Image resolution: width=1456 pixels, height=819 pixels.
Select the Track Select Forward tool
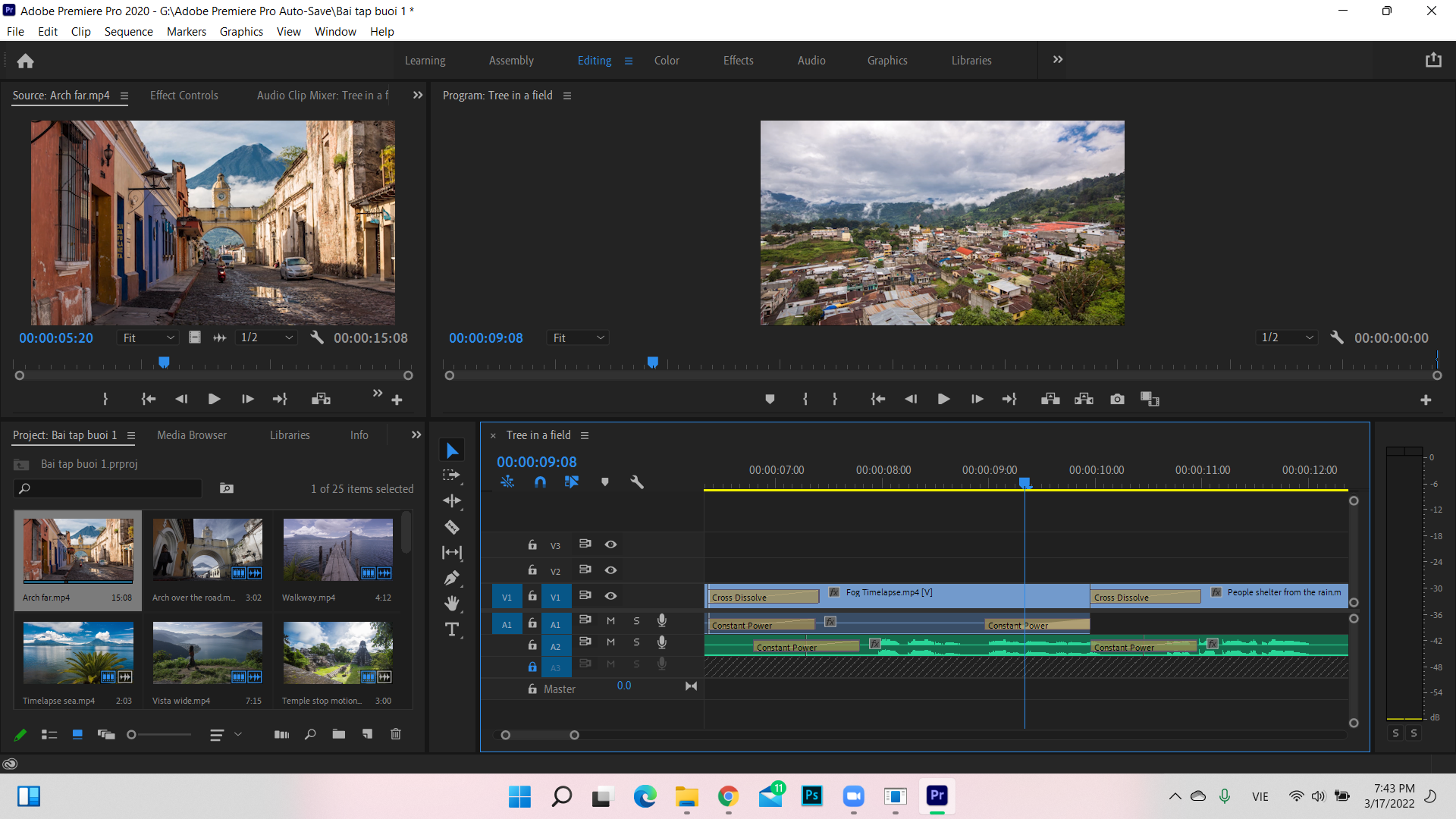click(452, 475)
